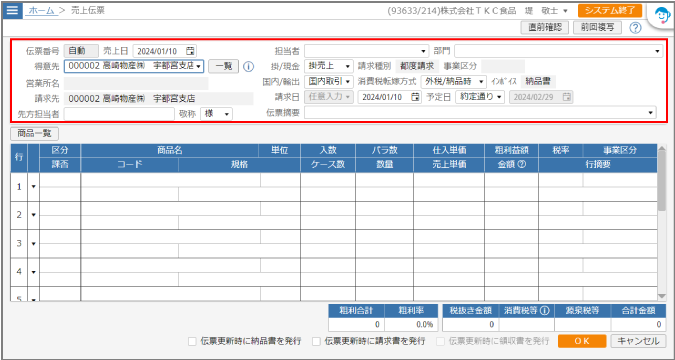Click the 納品書 invoice type value

pos(538,81)
